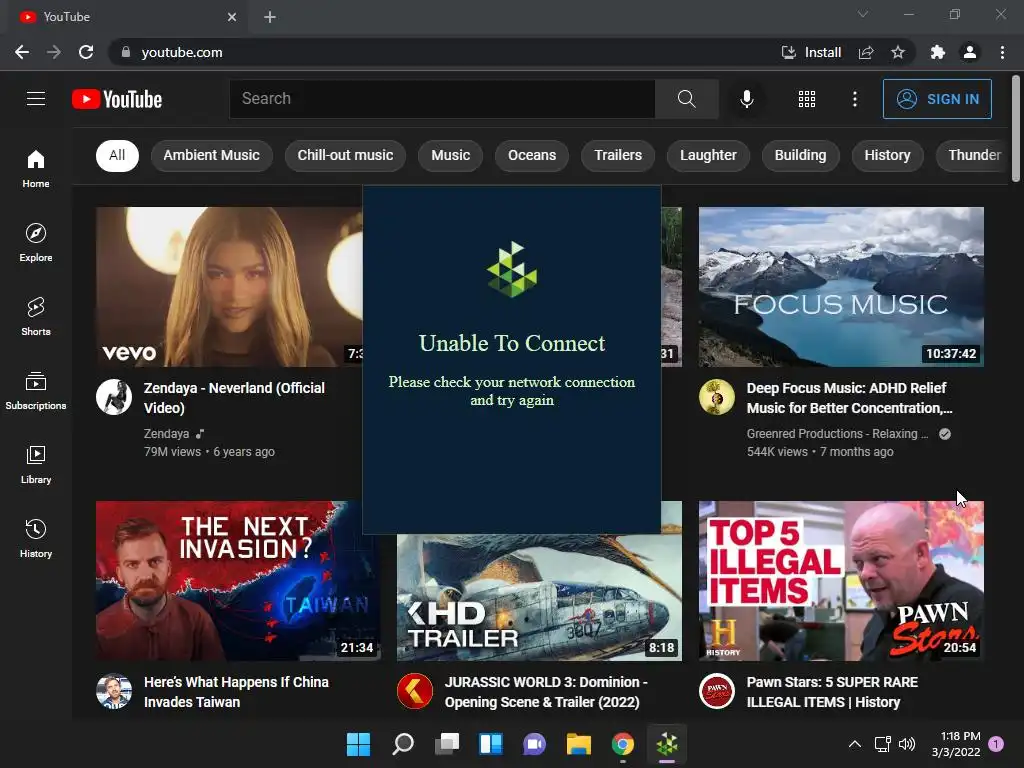
Task: Open the Jurassic World trailer channel avatar
Action: point(415,691)
